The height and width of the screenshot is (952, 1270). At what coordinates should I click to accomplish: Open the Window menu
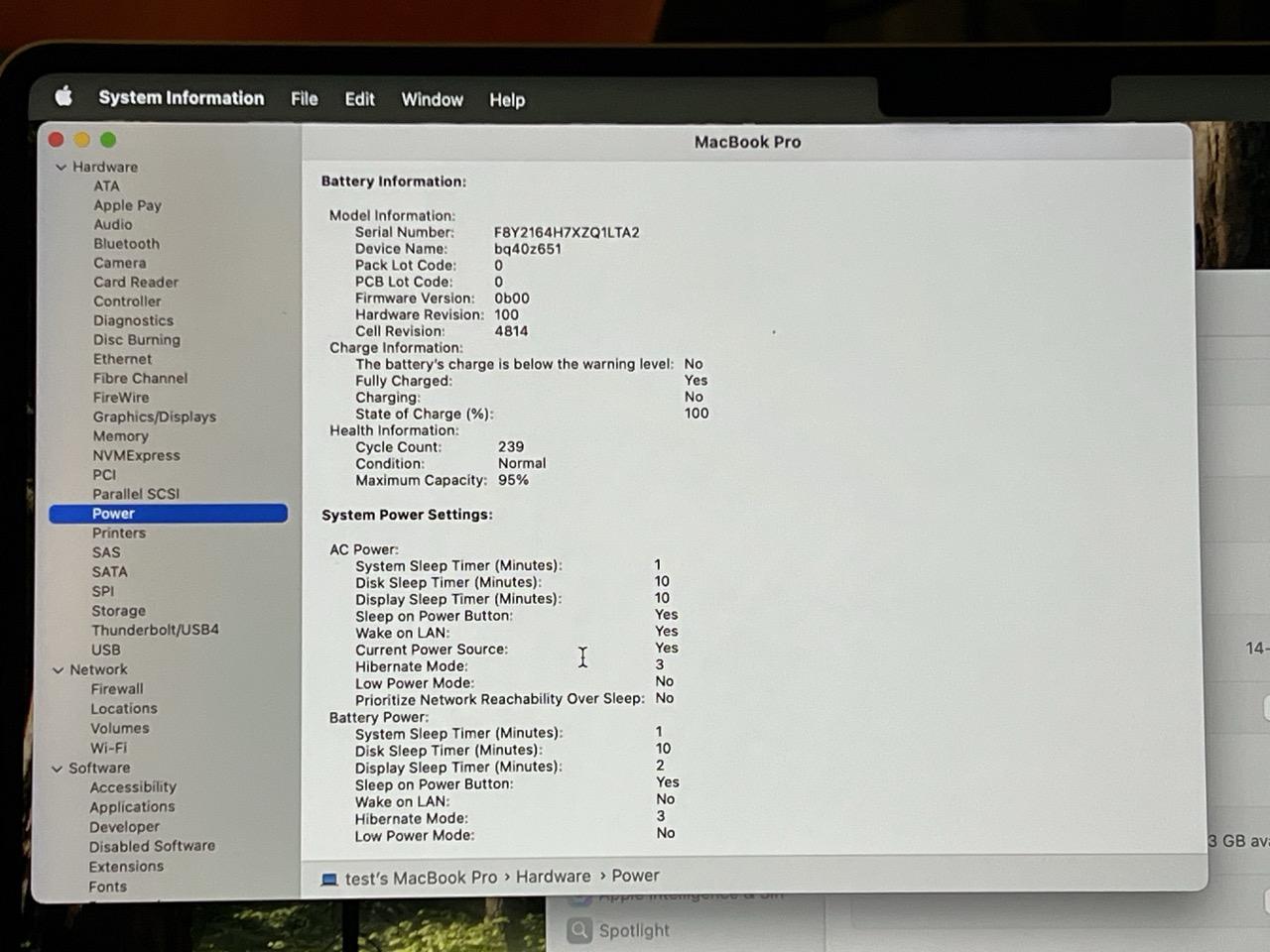(x=432, y=99)
